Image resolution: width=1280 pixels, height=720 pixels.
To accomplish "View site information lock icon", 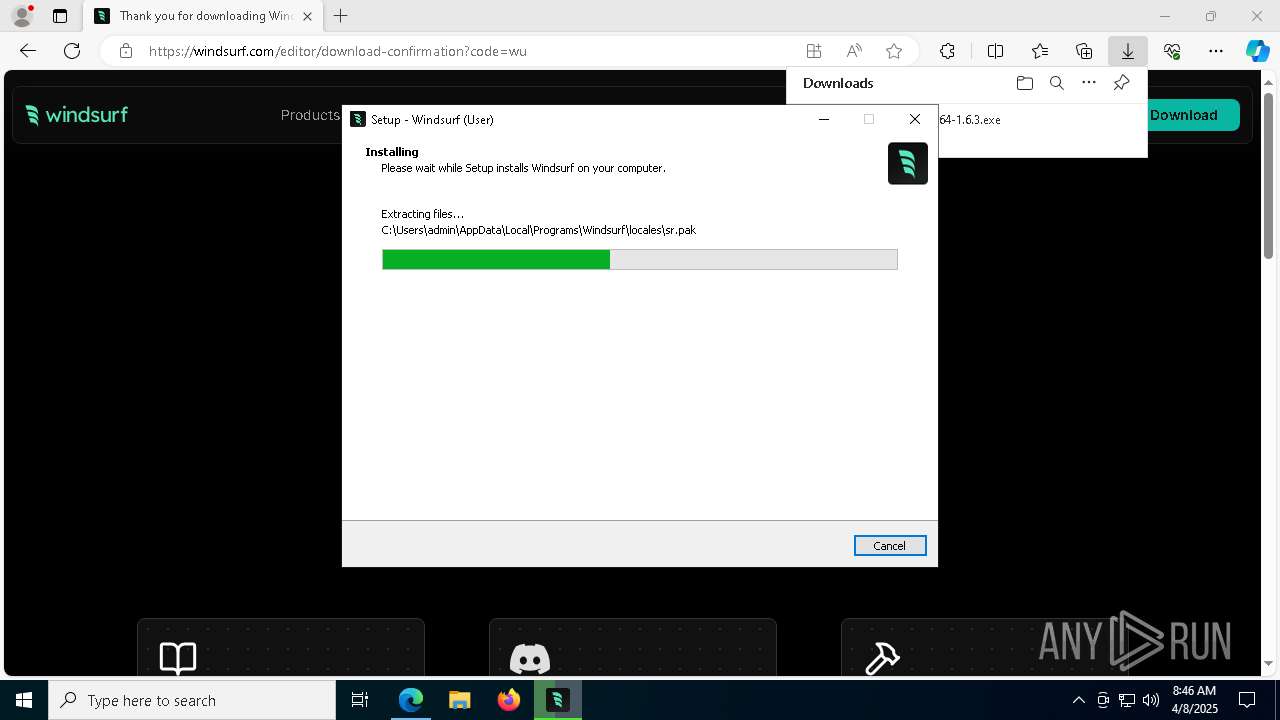I will point(126,51).
